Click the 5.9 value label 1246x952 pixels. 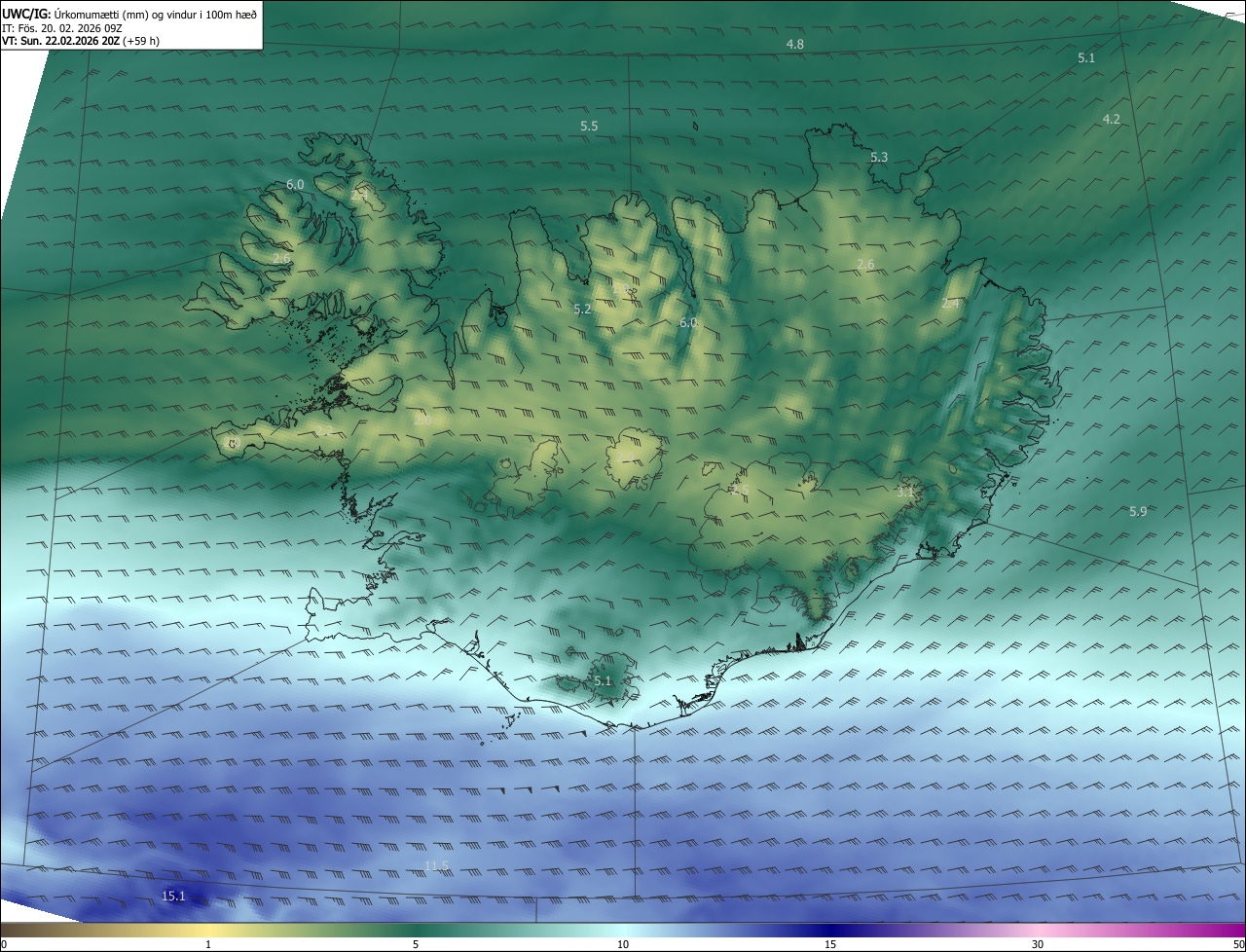click(1138, 511)
